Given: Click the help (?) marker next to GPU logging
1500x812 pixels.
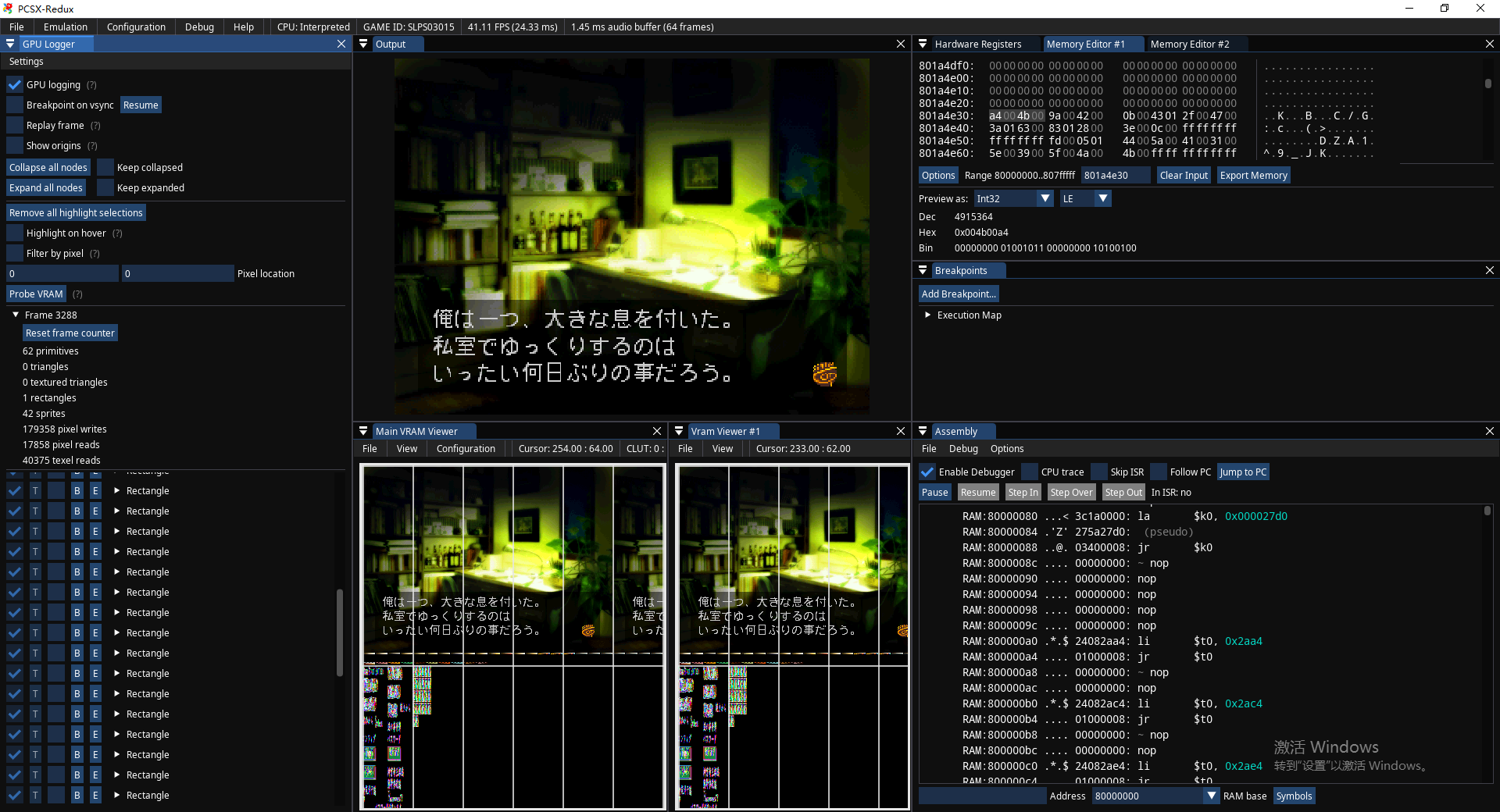Looking at the screenshot, I should coord(92,85).
